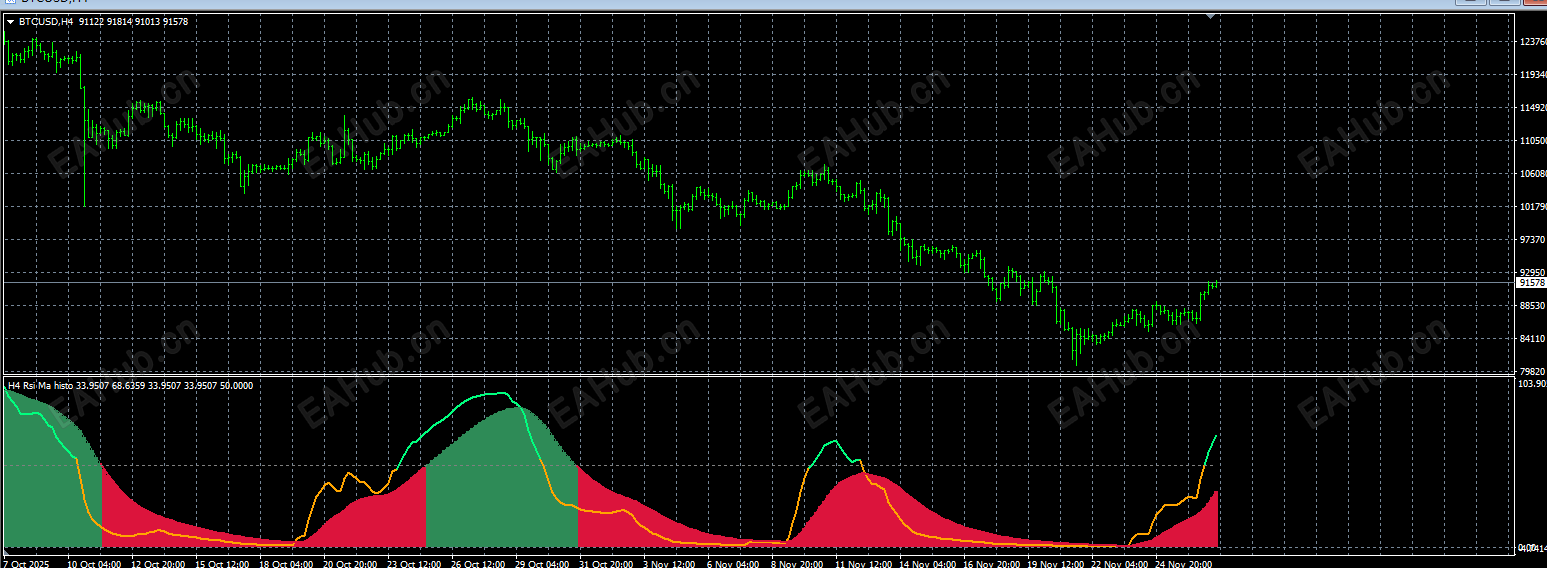
Task: Click the 8 Nov 20:00 time label
Action: click(x=798, y=563)
